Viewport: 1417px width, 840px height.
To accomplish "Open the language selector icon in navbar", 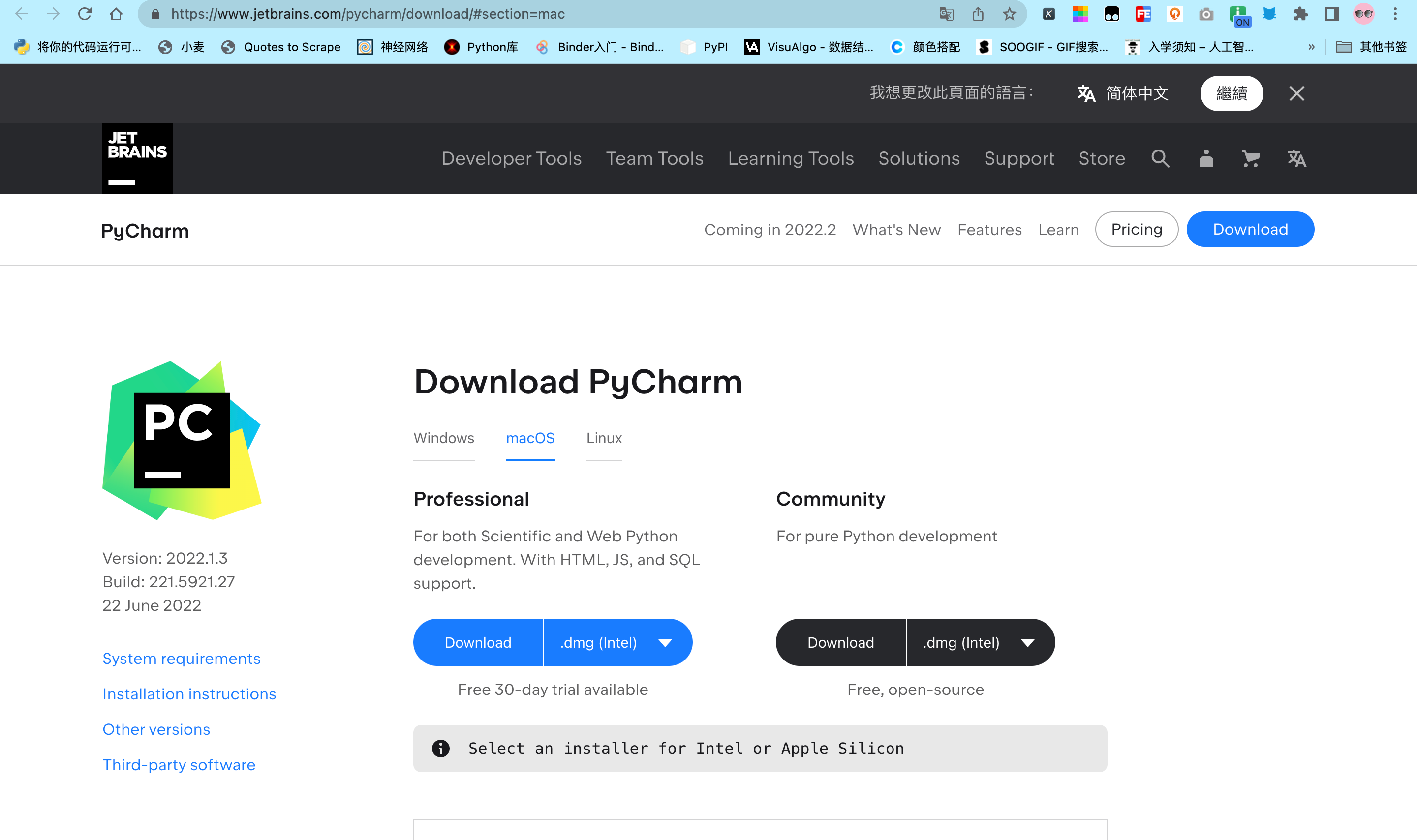I will pos(1296,158).
